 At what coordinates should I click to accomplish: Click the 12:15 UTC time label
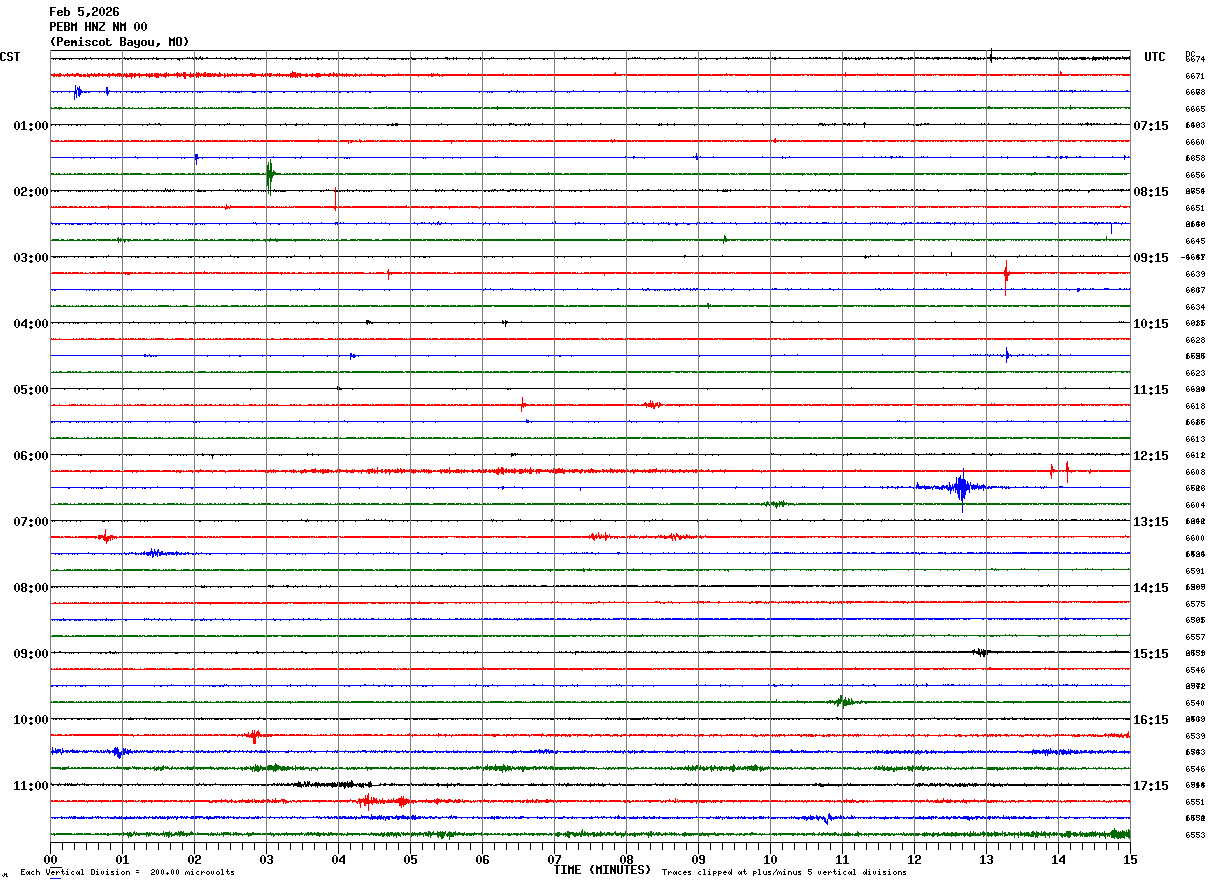coord(1151,456)
